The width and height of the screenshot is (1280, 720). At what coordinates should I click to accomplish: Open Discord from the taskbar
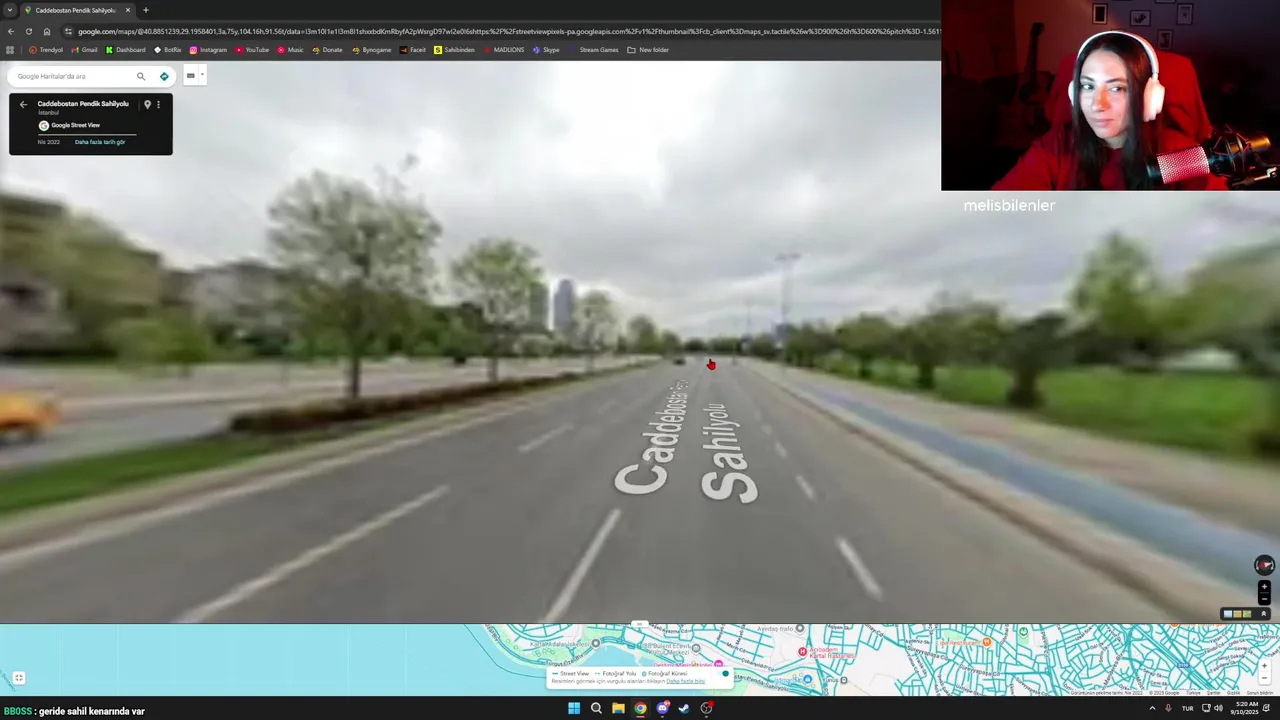(662, 708)
